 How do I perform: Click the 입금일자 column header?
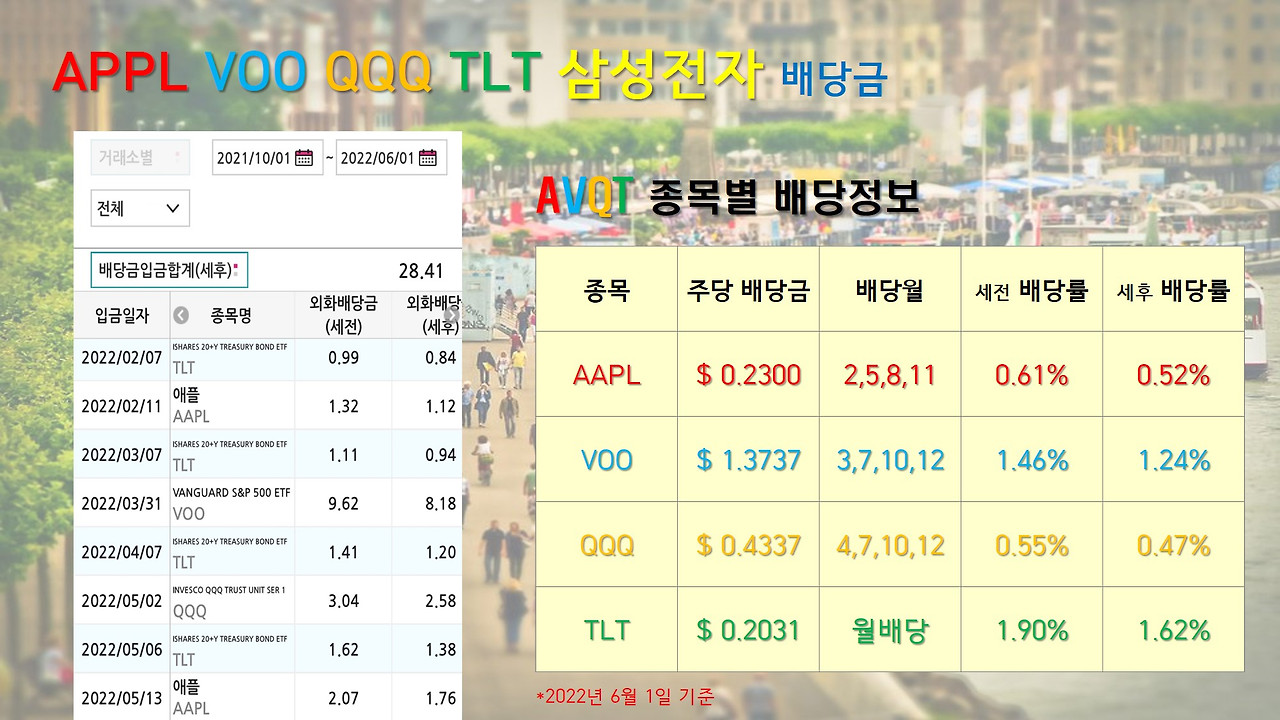122,316
